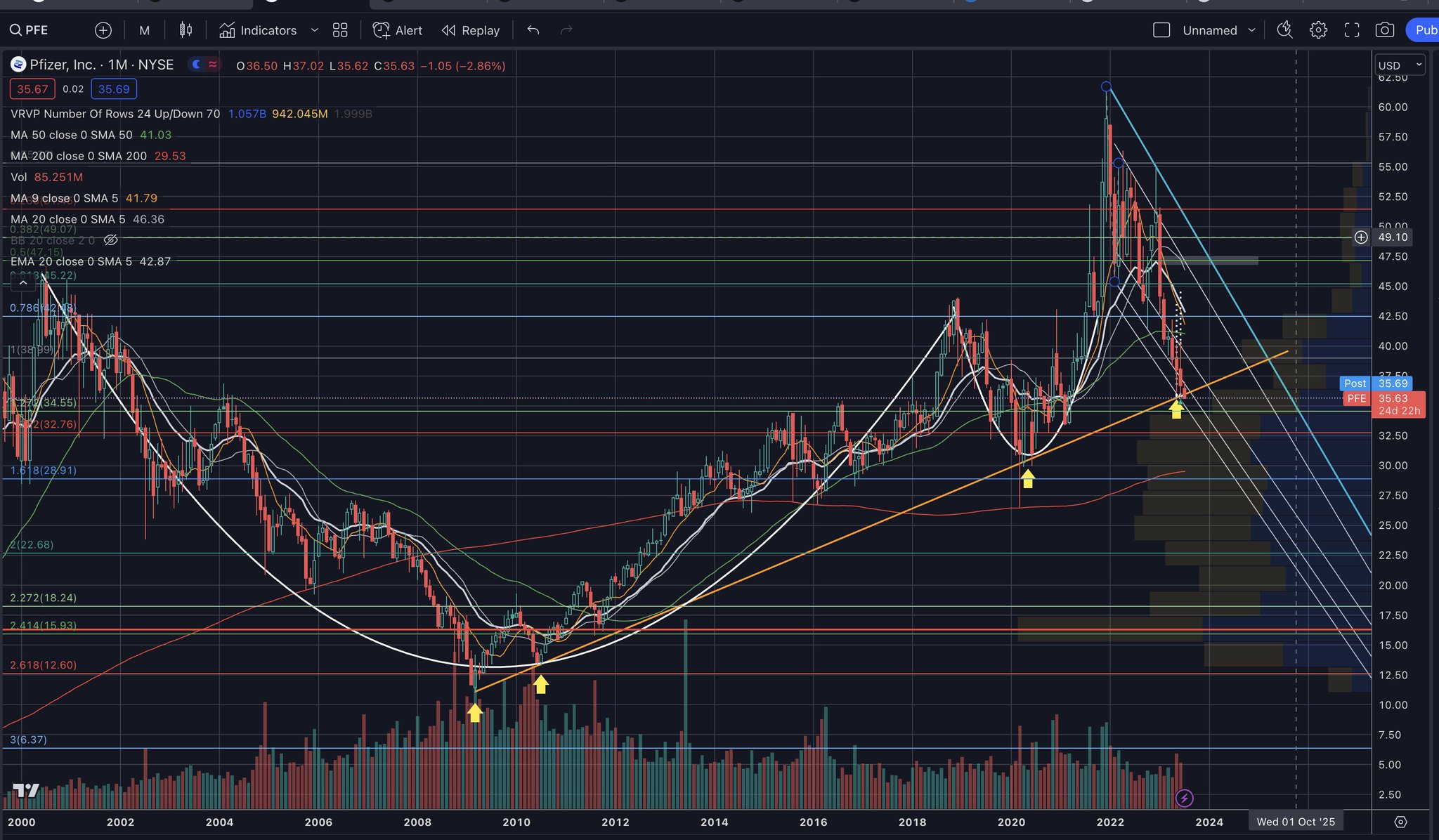Open the USD currency dropdown
The height and width of the screenshot is (840, 1439).
[x=1400, y=65]
